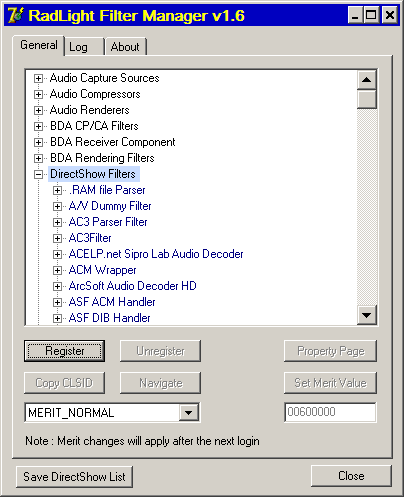Close the window via title bar X
The width and height of the screenshot is (404, 497).
pos(390,15)
